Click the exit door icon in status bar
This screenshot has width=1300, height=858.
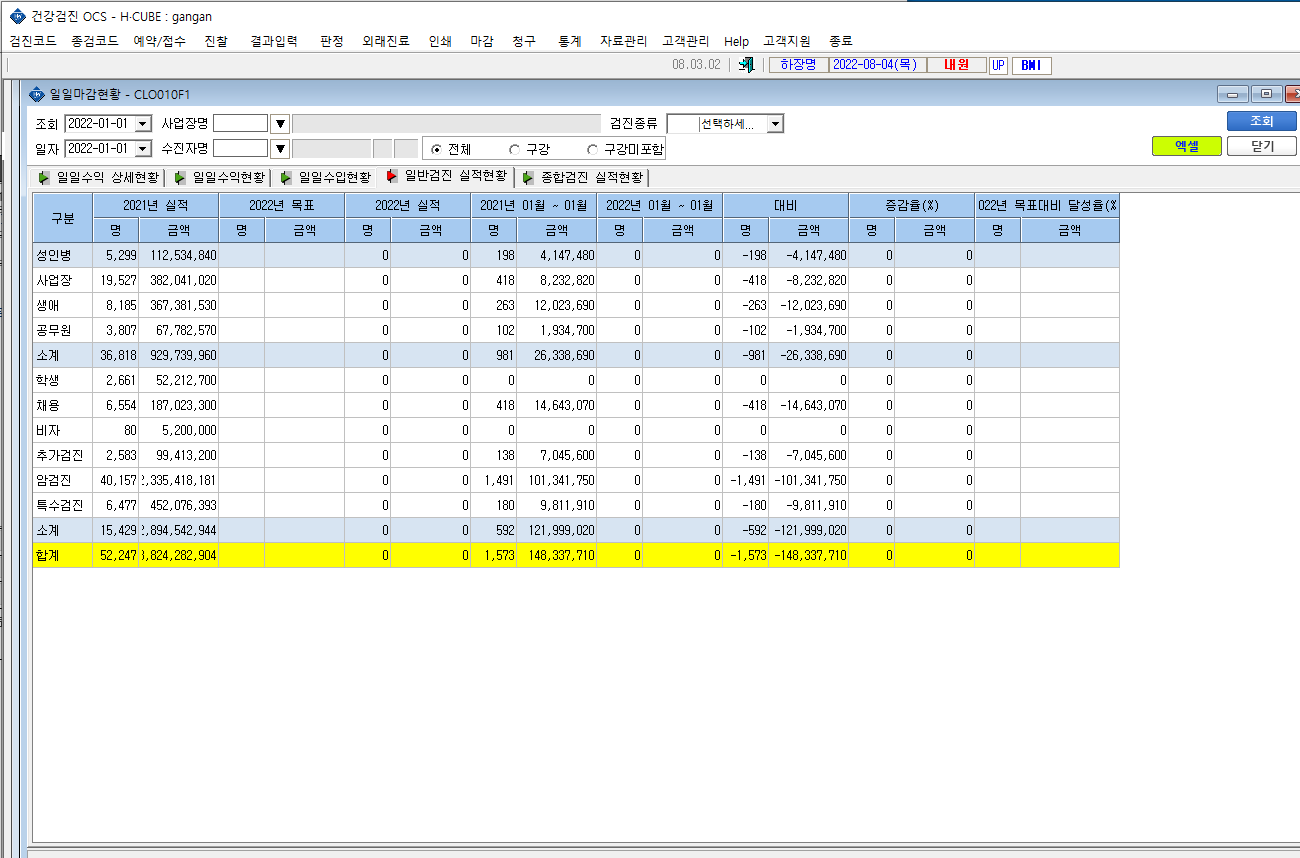coord(745,65)
